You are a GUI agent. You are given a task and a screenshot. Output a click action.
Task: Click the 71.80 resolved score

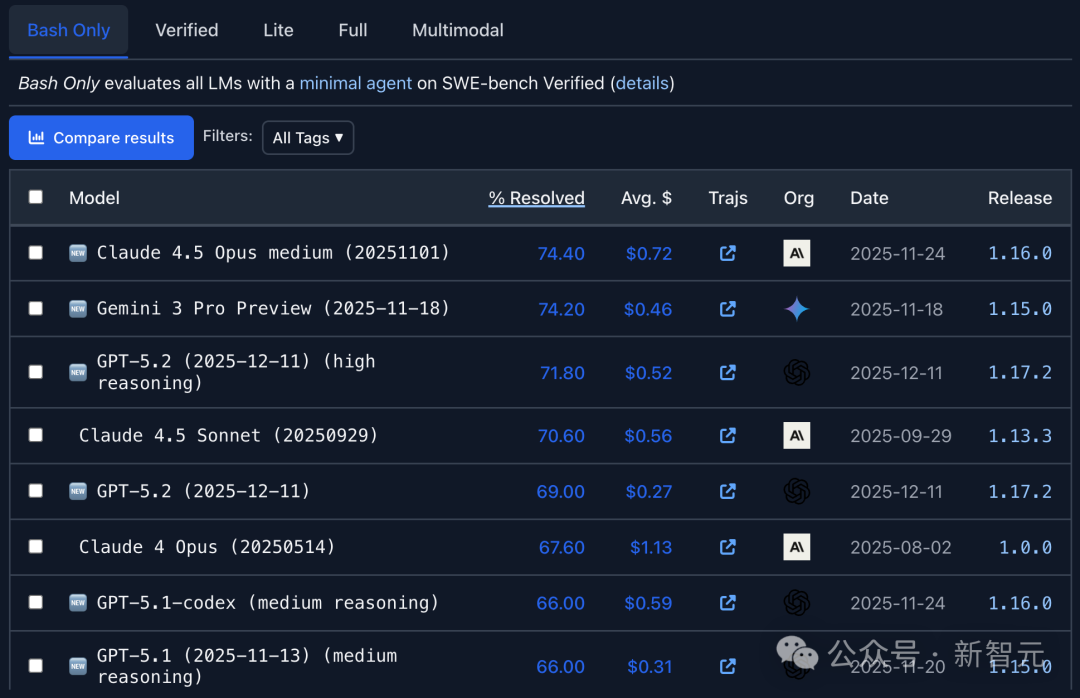562,373
